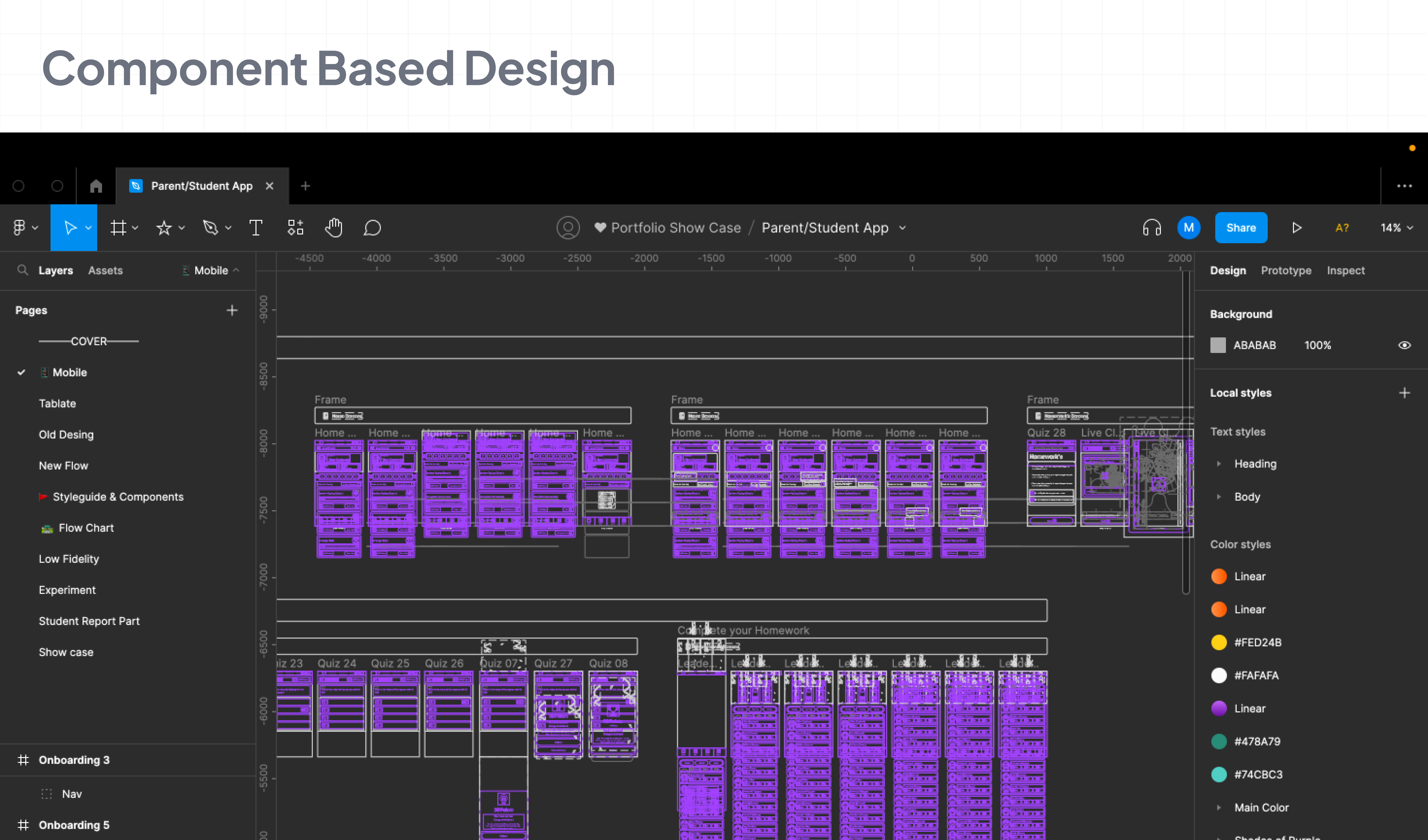This screenshot has height=840, width=1428.
Task: Click the Present play icon
Action: click(x=1297, y=228)
